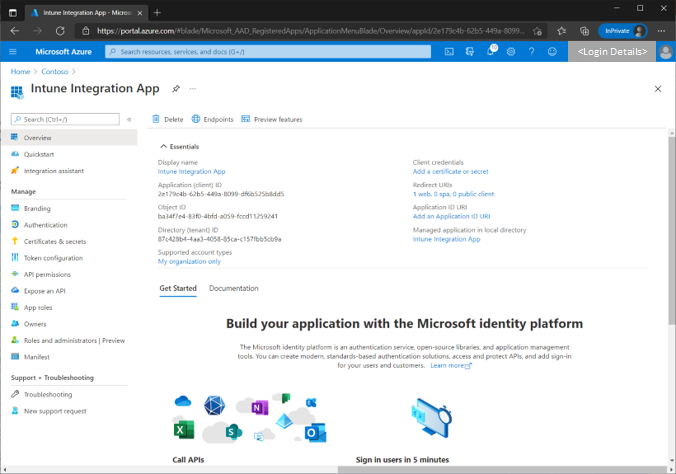
Task: Open the ellipsis menu next to app title
Action: (x=193, y=88)
